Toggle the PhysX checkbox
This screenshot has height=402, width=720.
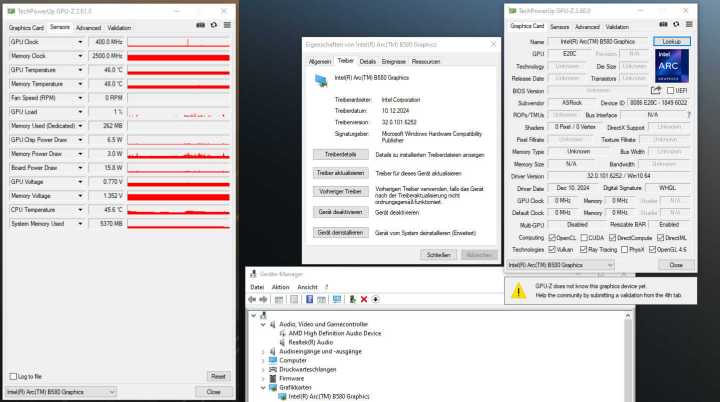point(624,249)
